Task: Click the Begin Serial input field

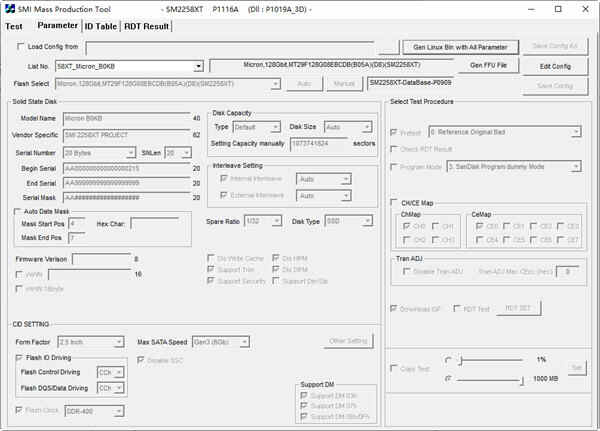Action: point(123,168)
